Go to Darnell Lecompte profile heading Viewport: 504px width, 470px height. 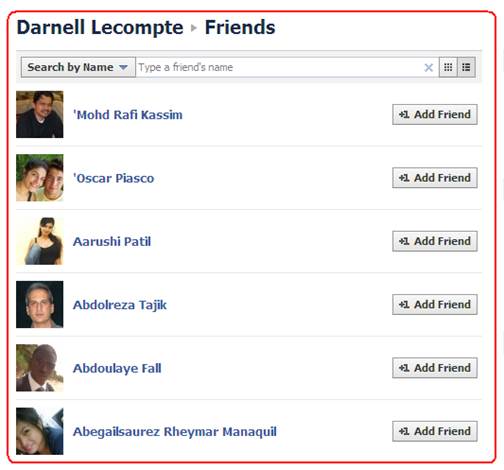tap(100, 27)
